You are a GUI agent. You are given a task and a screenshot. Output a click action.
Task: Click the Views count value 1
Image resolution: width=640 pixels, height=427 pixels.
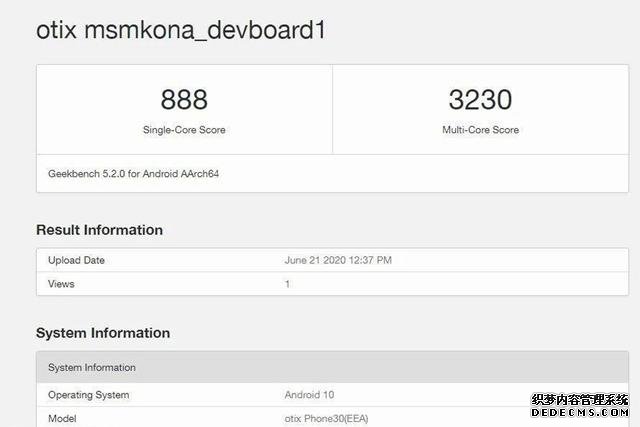[x=287, y=284]
